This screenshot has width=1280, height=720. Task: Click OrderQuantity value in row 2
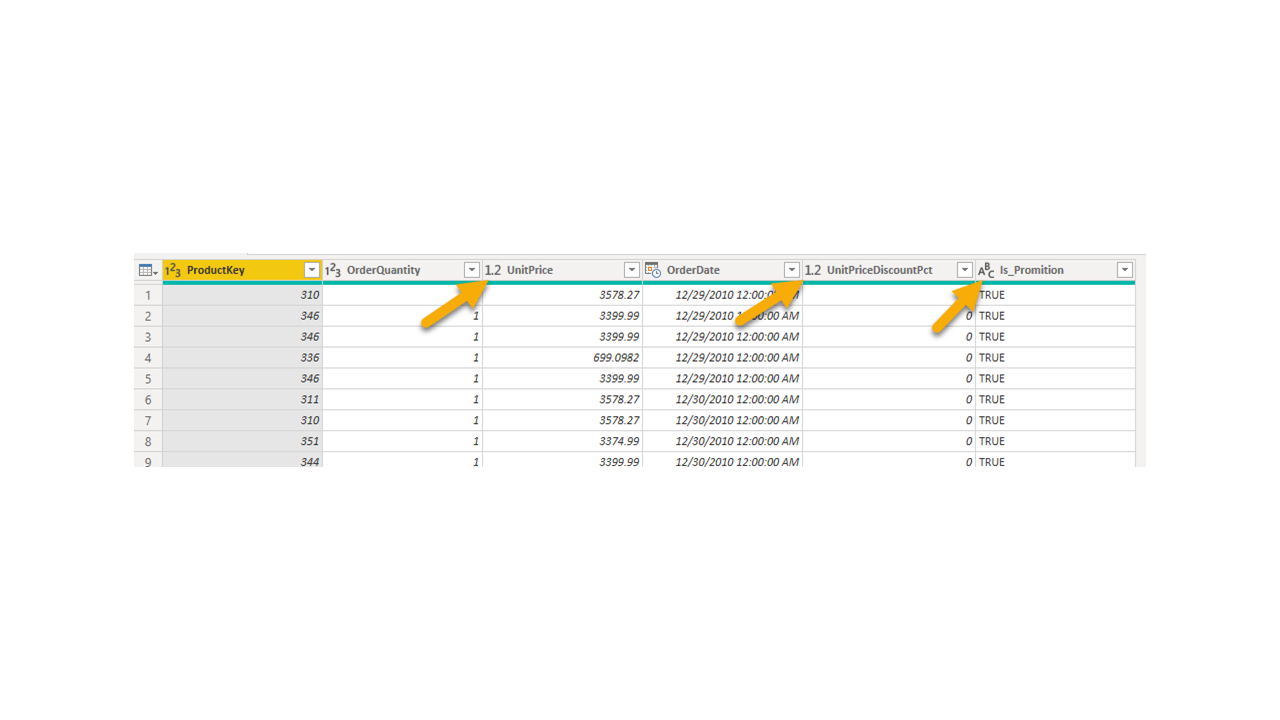click(x=403, y=316)
